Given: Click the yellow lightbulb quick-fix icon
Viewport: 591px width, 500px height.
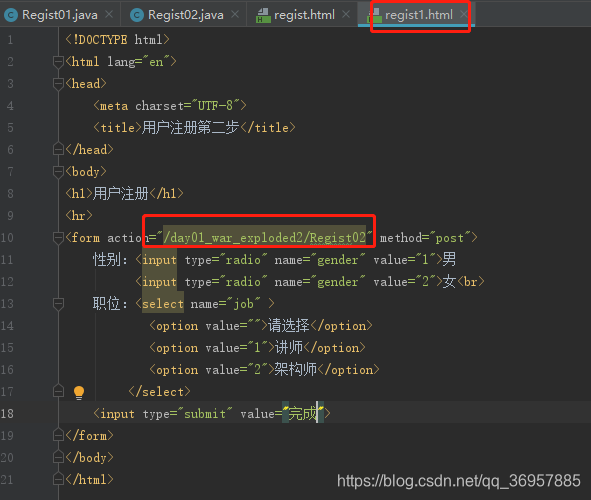Looking at the screenshot, I should coord(79,392).
